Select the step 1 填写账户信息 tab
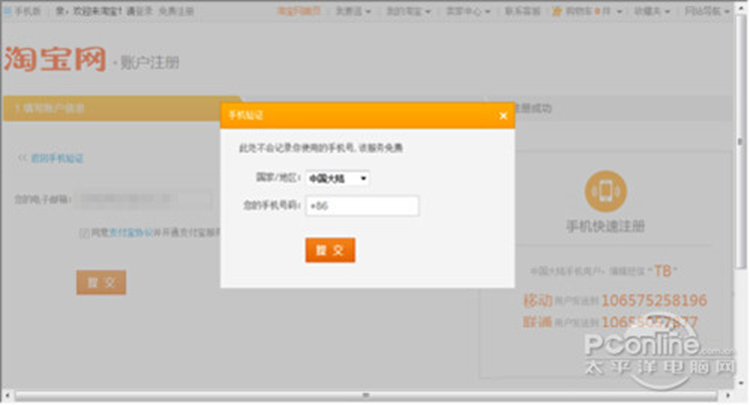 pos(122,109)
